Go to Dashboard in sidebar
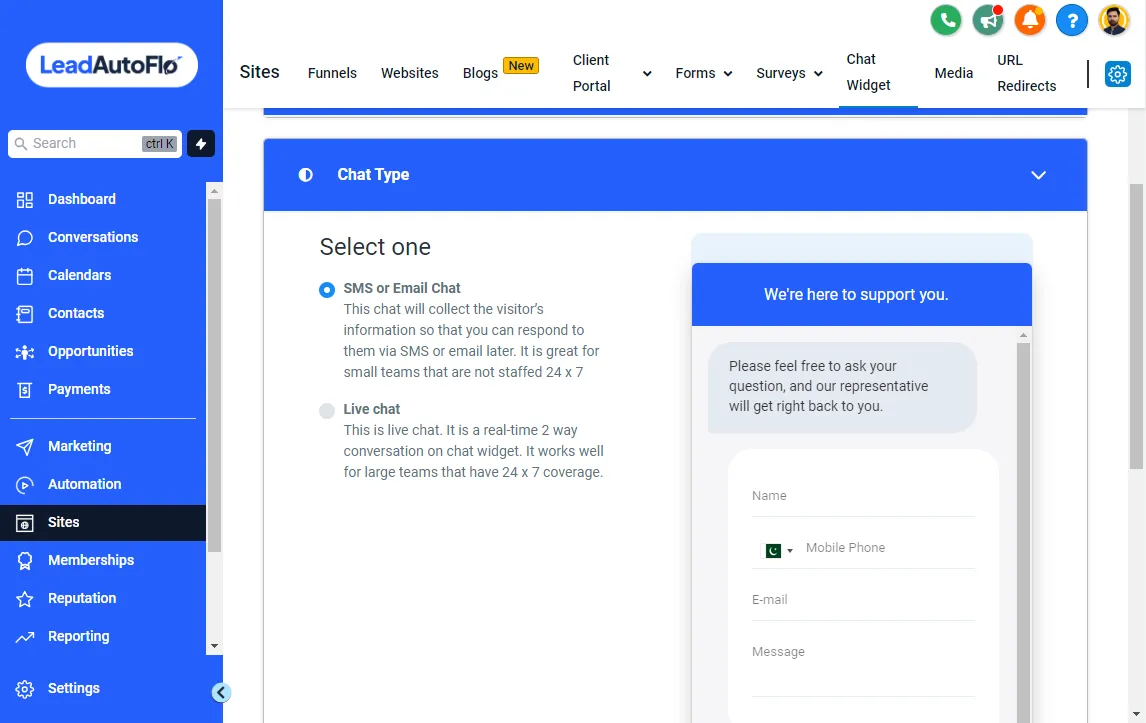The image size is (1146, 723). click(x=82, y=200)
